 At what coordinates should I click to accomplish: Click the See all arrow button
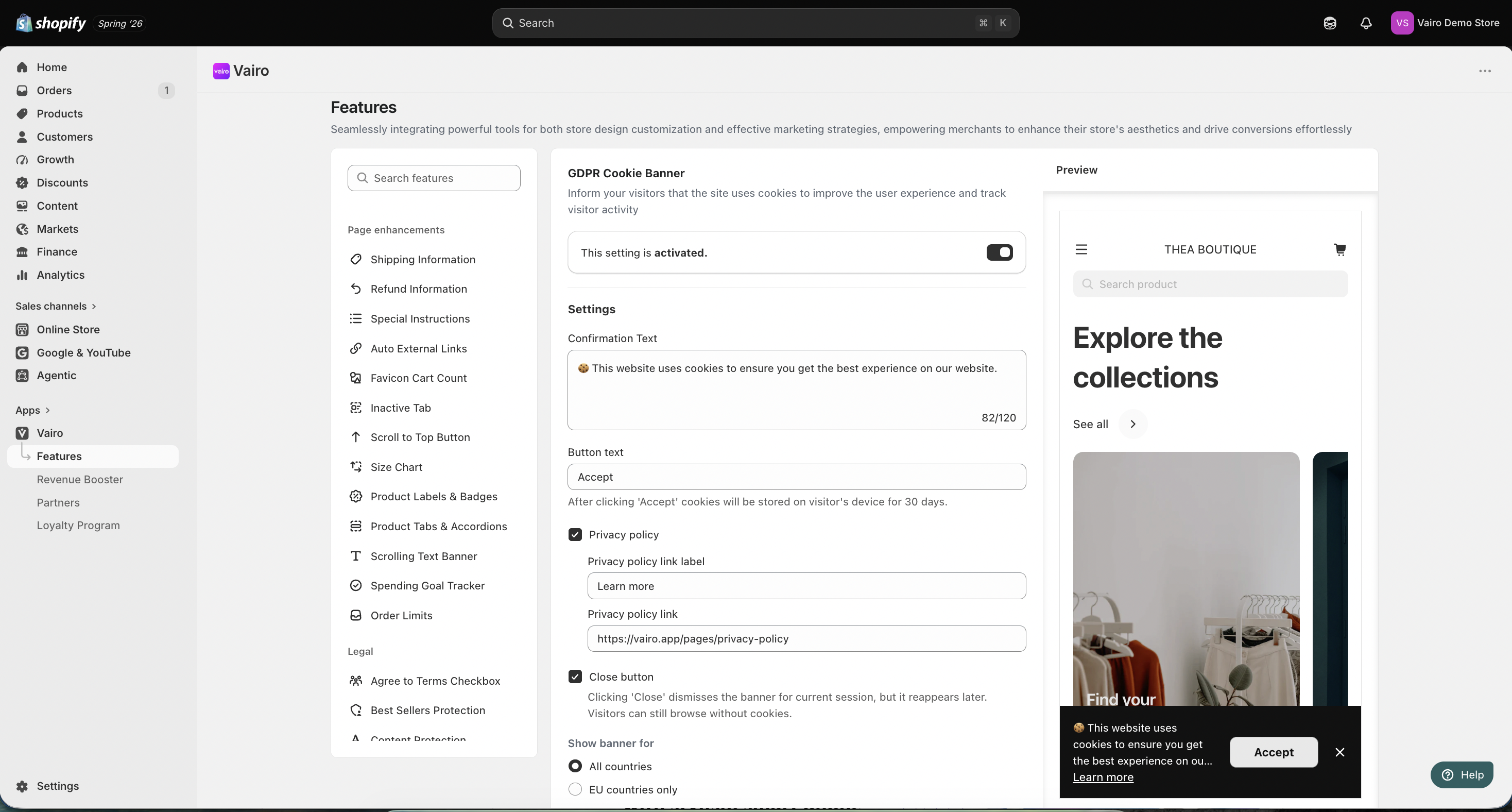1133,424
